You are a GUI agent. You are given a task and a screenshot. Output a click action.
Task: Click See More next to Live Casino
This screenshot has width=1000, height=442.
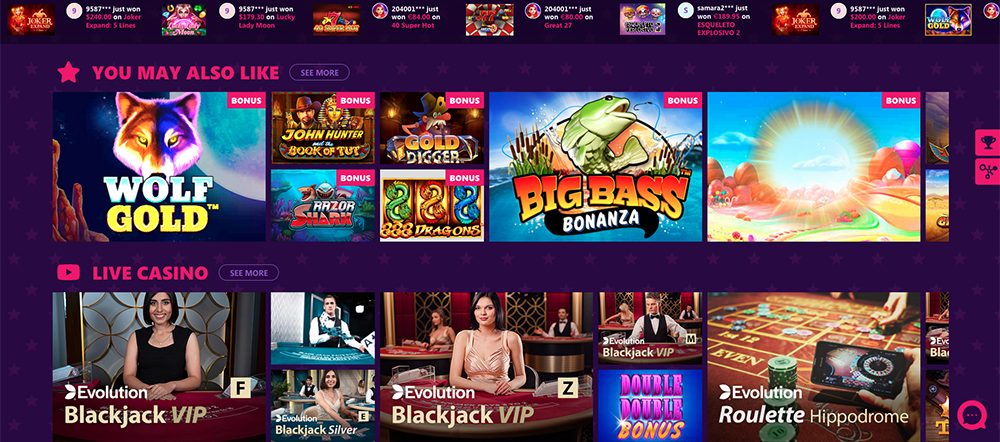[249, 273]
